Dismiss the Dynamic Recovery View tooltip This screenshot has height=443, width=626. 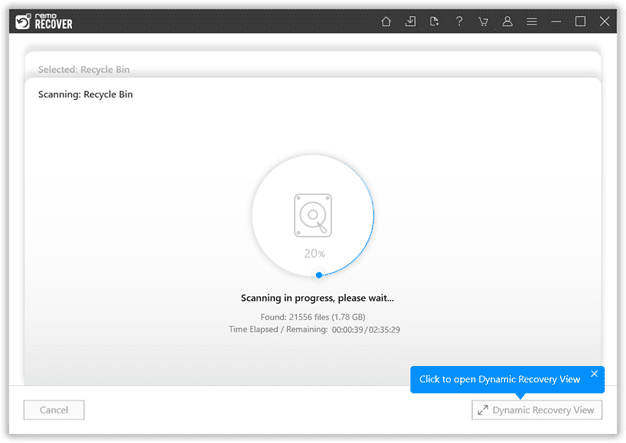click(x=594, y=374)
